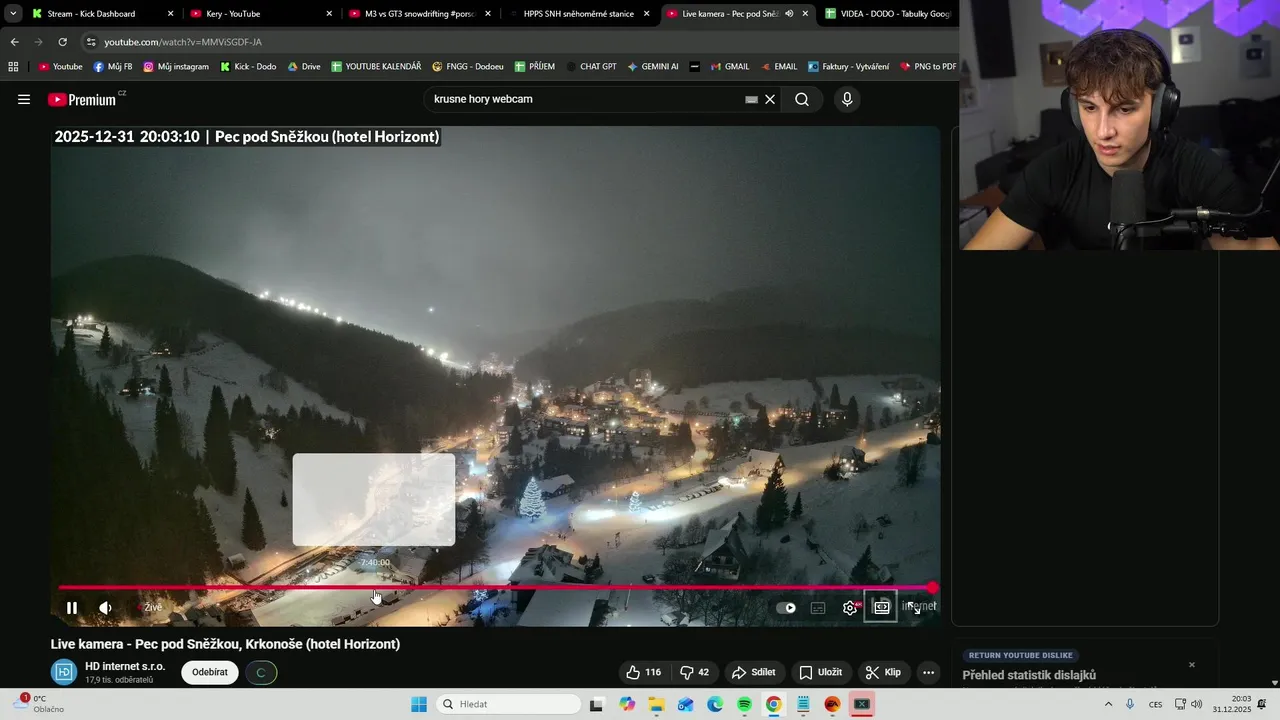
Task: Open more actions three-dot menu
Action: pos(928,672)
